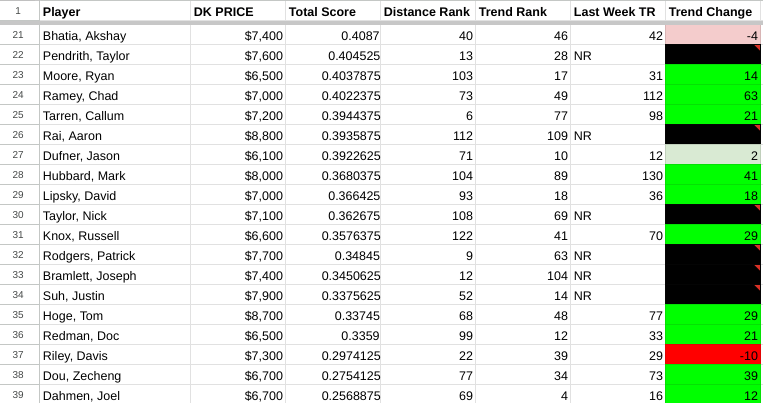Select the black Trend Change cell for Pendrith

tap(713, 55)
